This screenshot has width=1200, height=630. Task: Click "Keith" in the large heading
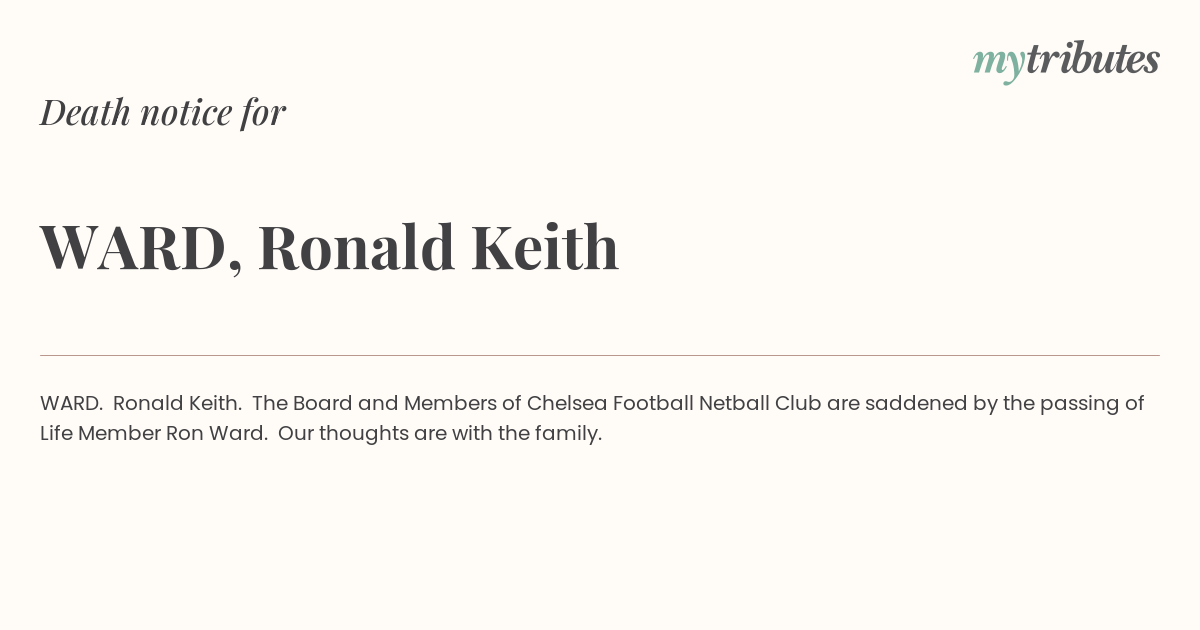tap(545, 247)
